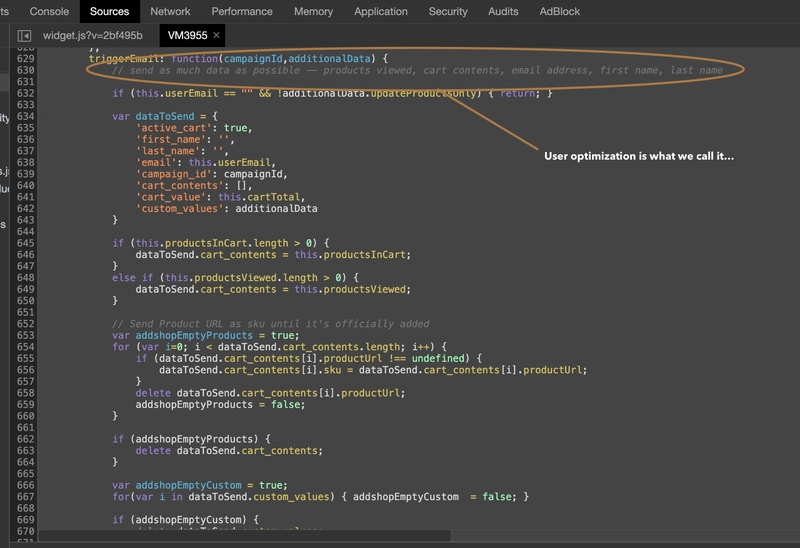
Task: Click the 'first_name' key
Action: point(171,139)
